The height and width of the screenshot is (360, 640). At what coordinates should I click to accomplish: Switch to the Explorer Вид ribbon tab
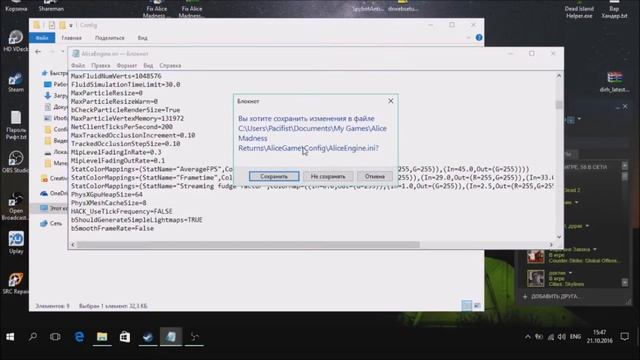pyautogui.click(x=142, y=38)
